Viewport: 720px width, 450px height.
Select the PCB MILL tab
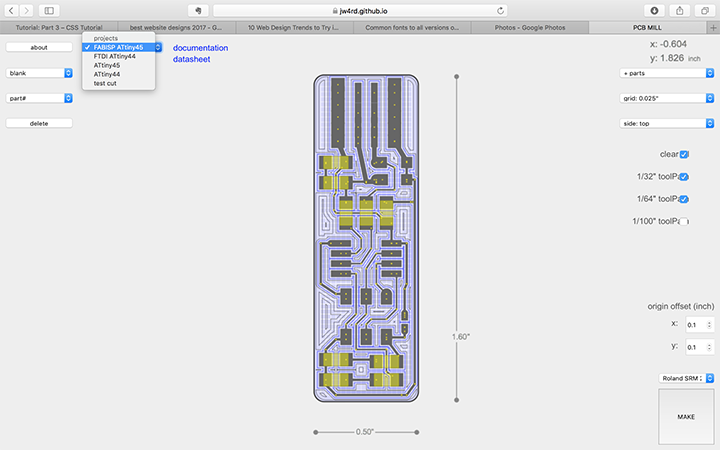(647, 28)
